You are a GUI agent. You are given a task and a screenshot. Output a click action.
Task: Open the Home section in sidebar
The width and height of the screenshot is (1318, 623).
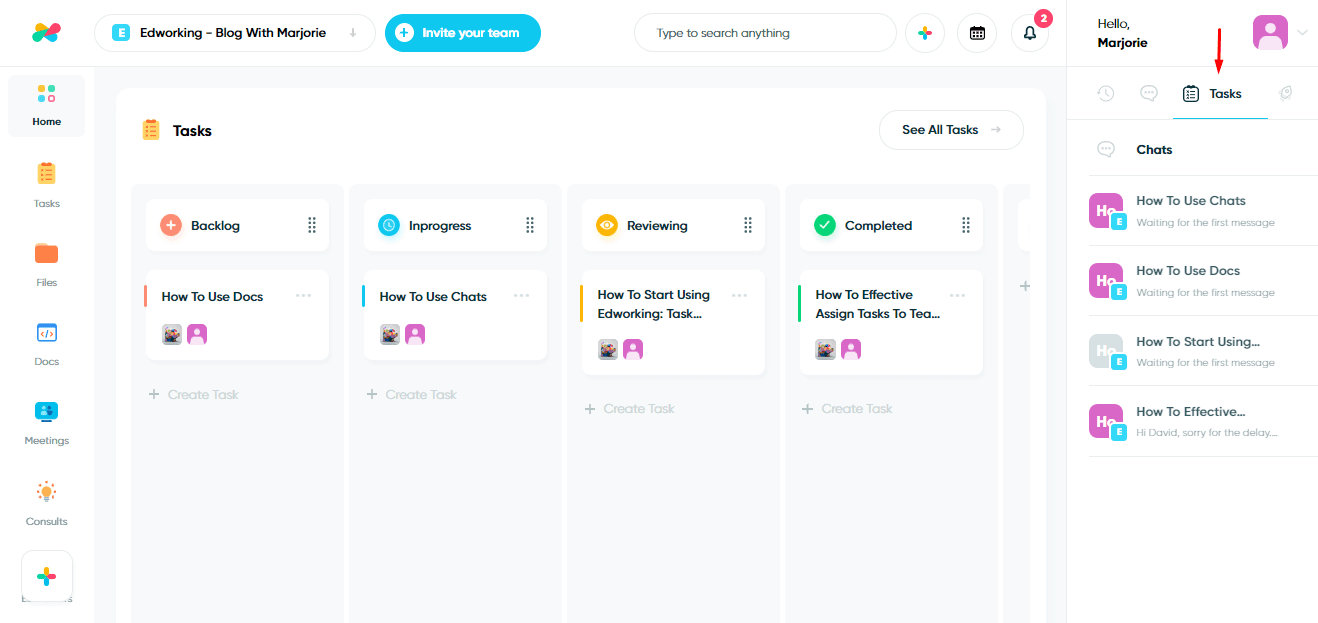46,105
